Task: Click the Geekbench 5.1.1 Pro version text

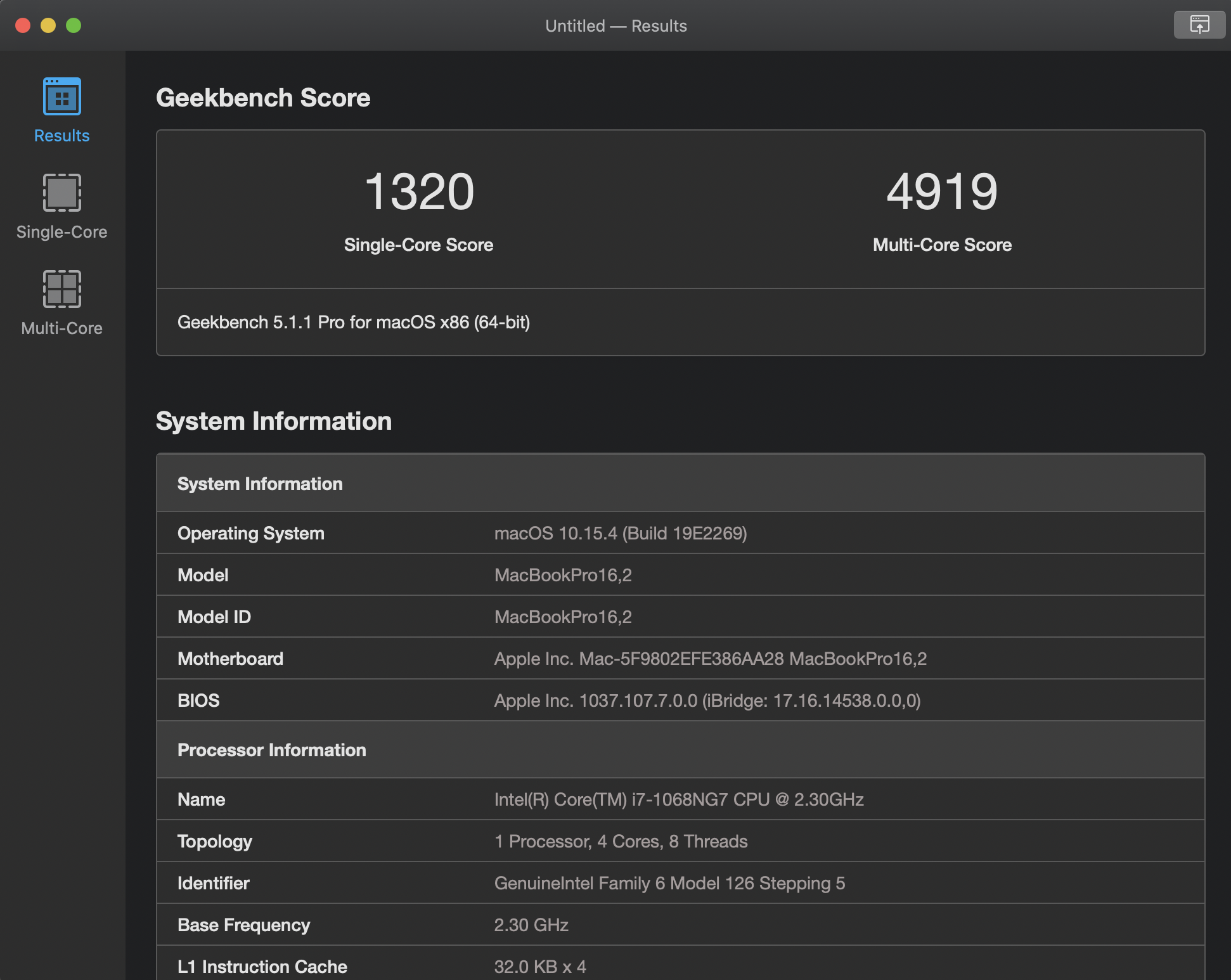Action: click(353, 322)
